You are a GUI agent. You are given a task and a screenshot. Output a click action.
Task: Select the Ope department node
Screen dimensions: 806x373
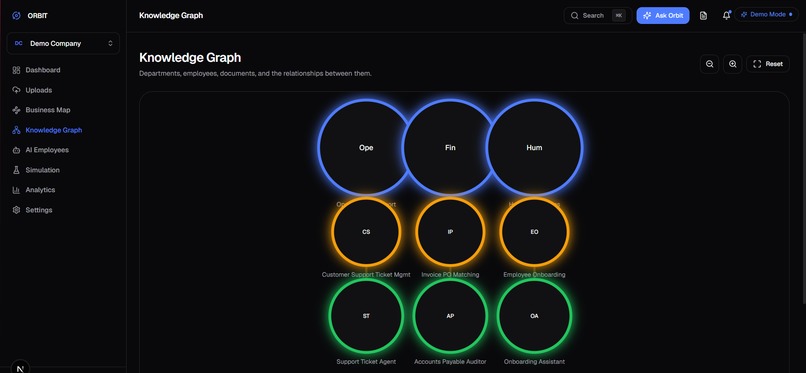(366, 147)
